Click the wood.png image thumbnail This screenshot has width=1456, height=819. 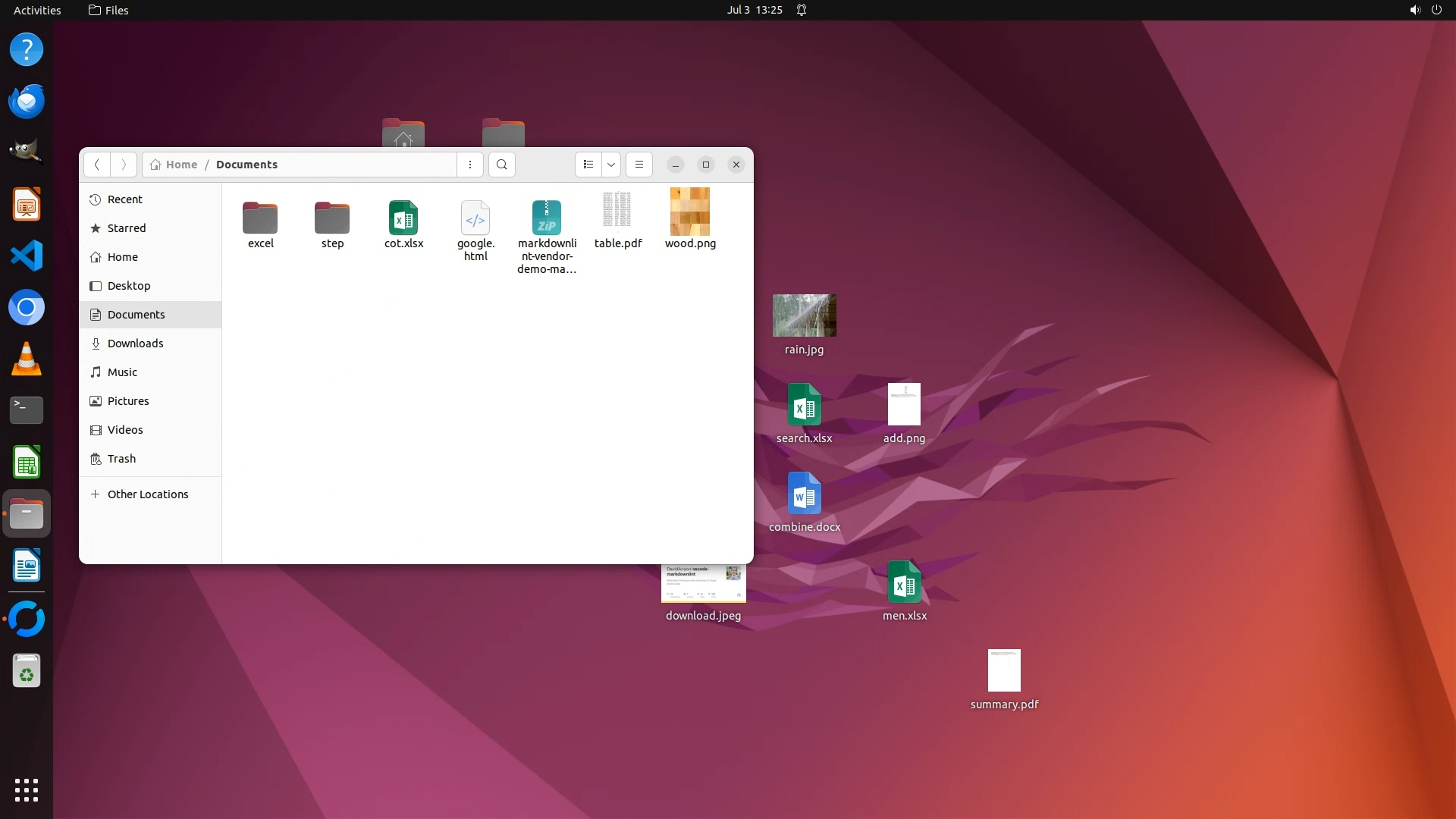coord(690,212)
